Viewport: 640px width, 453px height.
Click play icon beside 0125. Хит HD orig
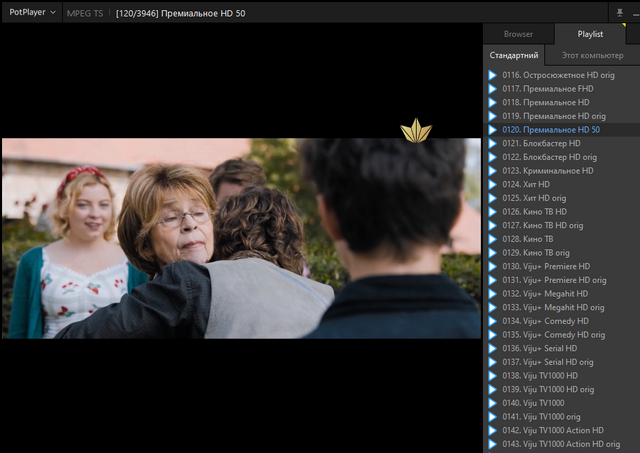tap(493, 198)
